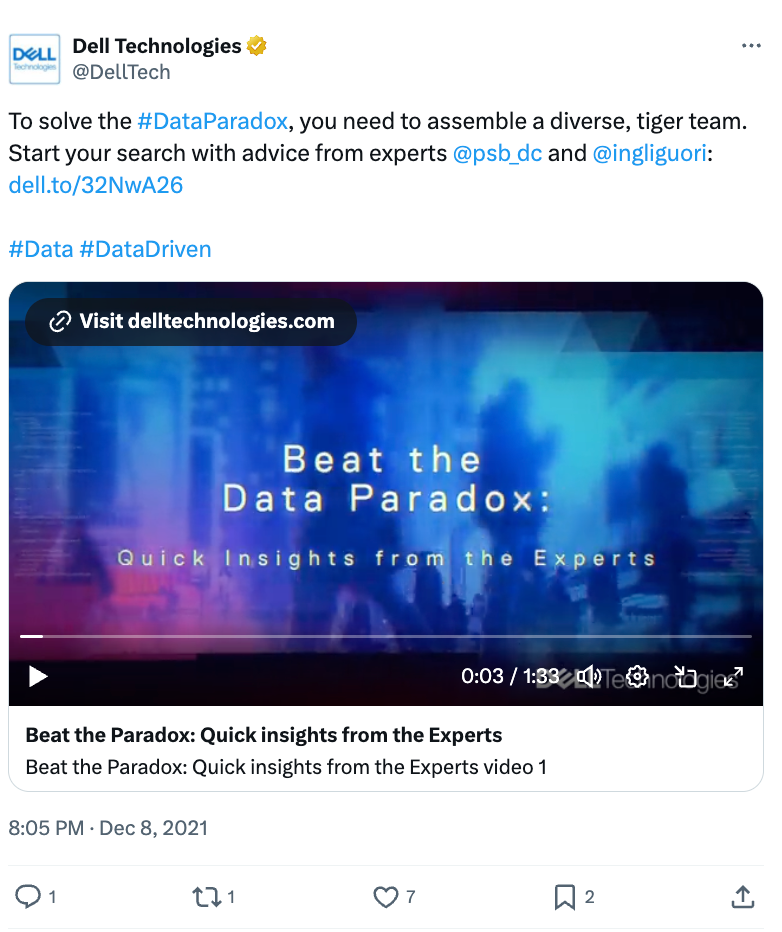Repost this tweet
Screen dimensions: 782x932
point(206,896)
